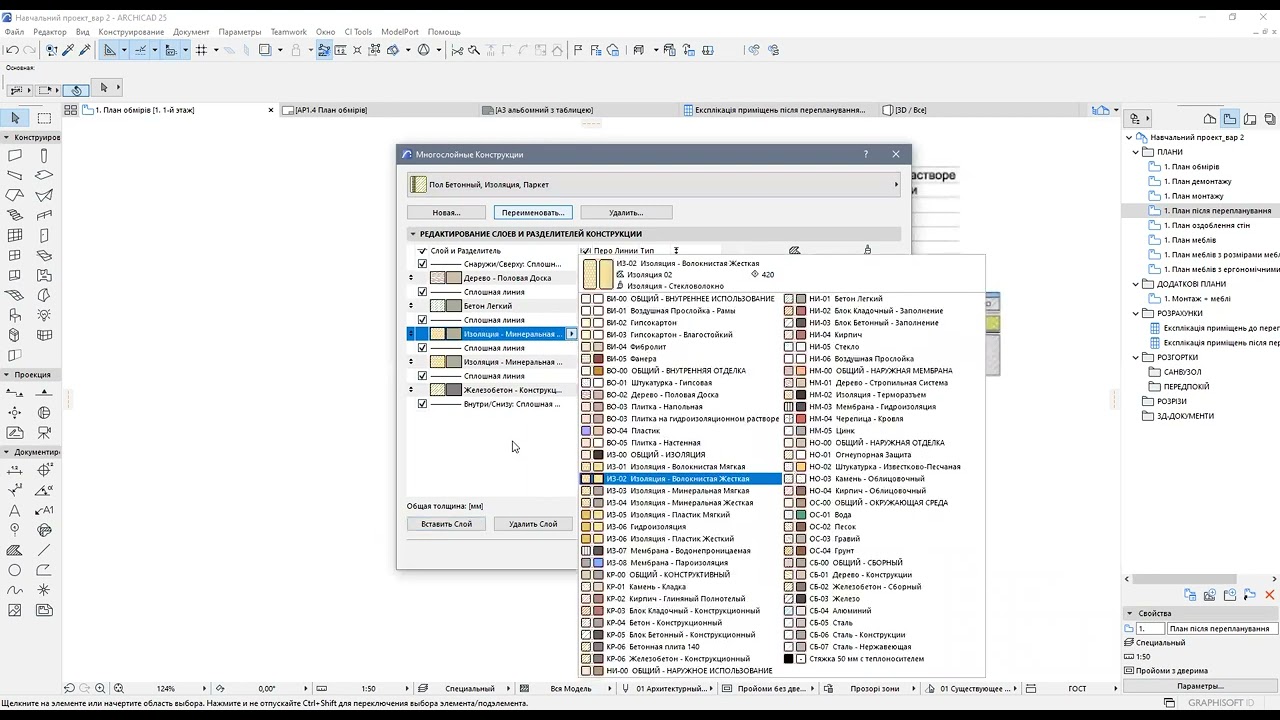Collapse the РОЗРАХУНКИ folder in Navigator

pos(1136,313)
